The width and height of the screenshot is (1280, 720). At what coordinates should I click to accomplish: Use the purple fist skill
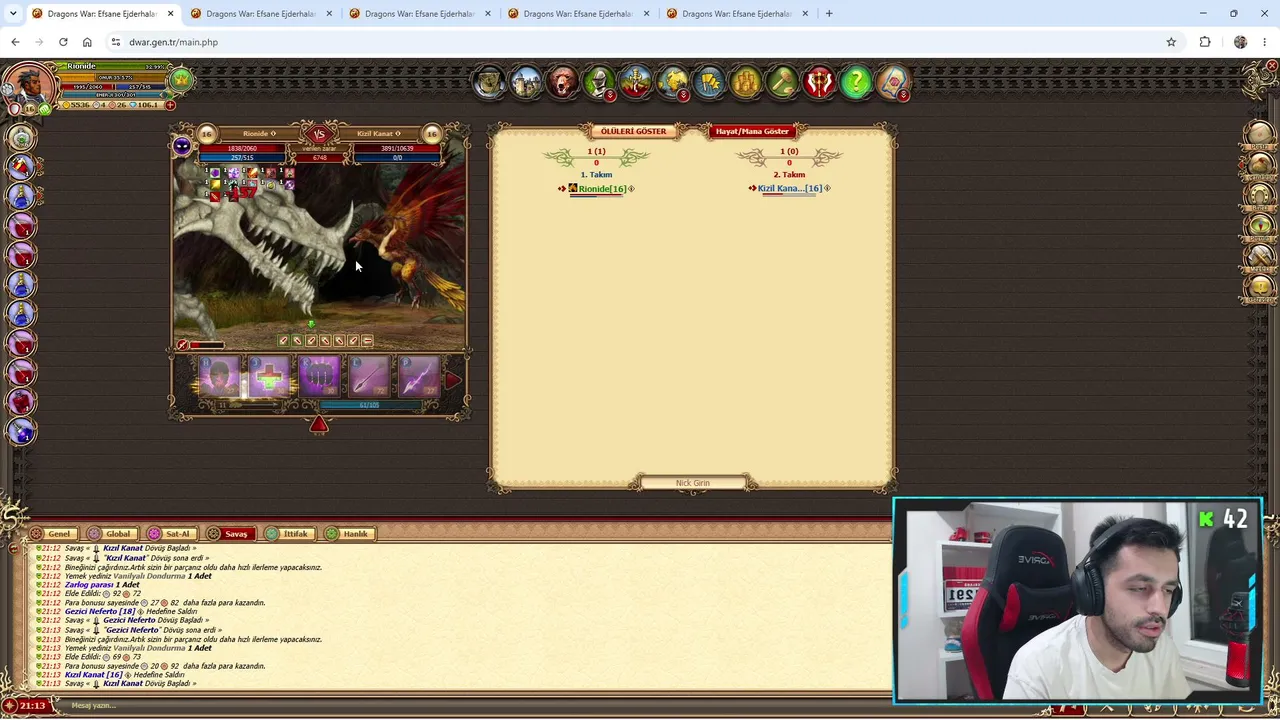pos(319,378)
